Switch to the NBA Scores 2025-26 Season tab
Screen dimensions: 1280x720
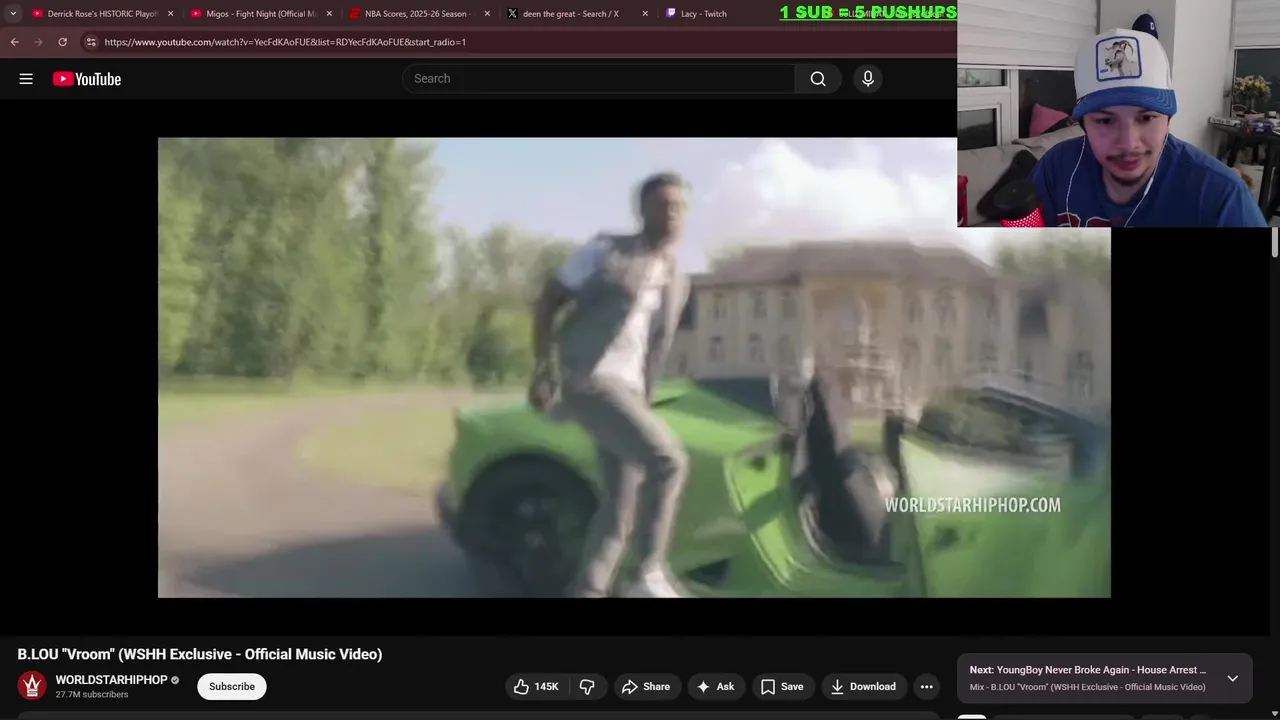(417, 14)
